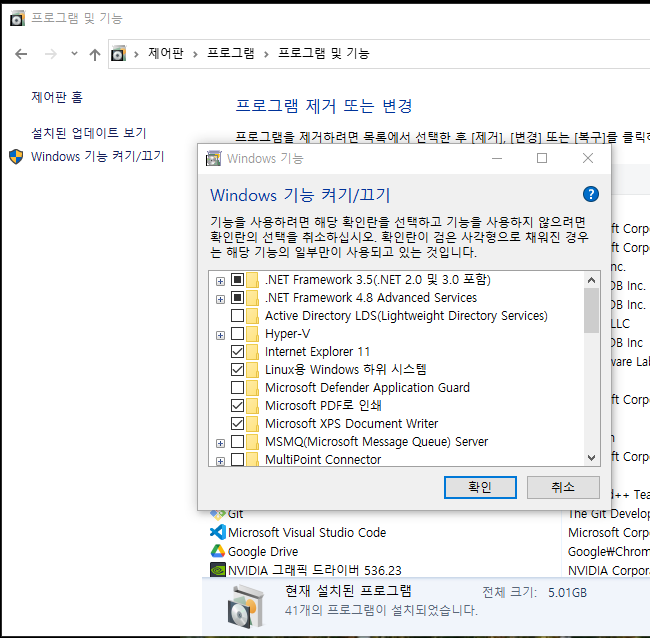Click the Git icon in program list

point(218,514)
